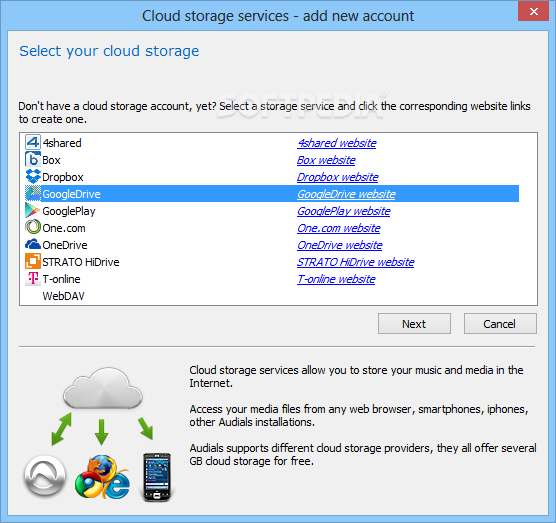Open the 4shared website link
This screenshot has height=523, width=556.
[337, 143]
